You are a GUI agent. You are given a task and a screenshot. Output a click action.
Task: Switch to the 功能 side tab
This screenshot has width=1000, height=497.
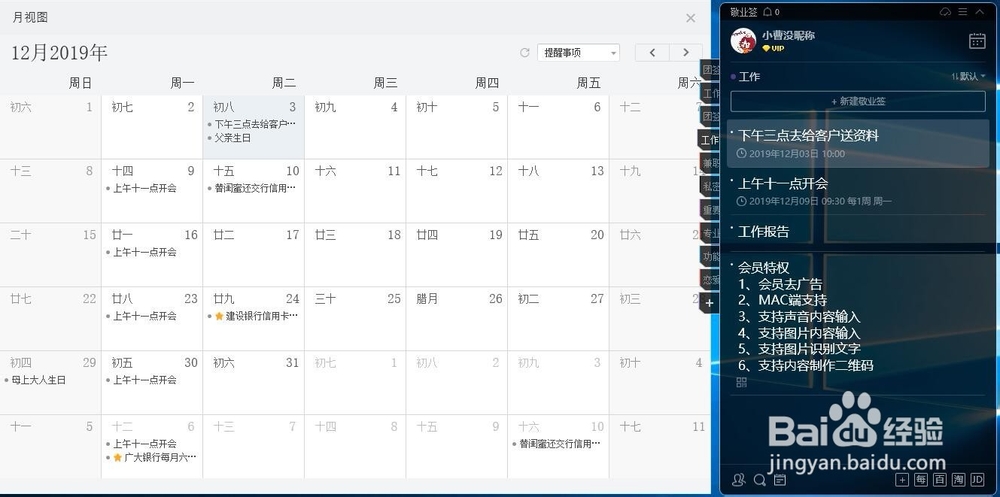[x=710, y=256]
